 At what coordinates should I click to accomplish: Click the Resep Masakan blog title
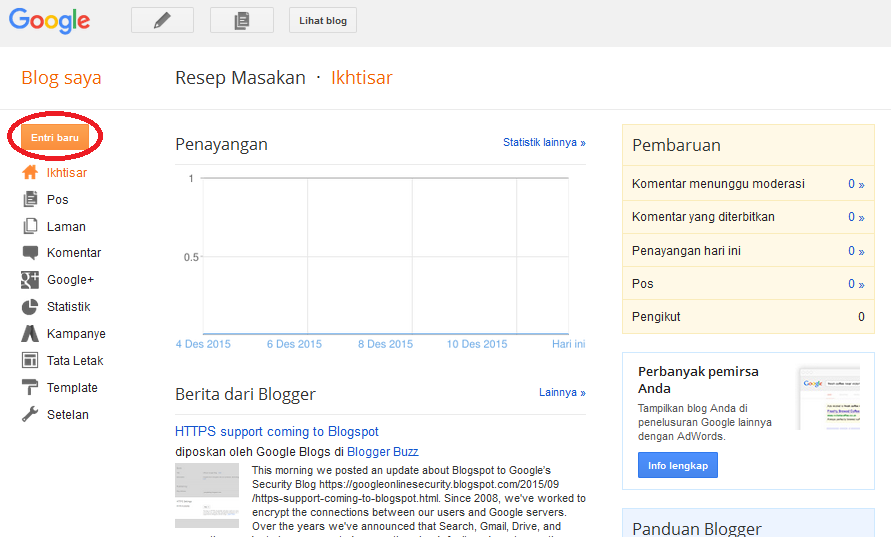pos(240,77)
